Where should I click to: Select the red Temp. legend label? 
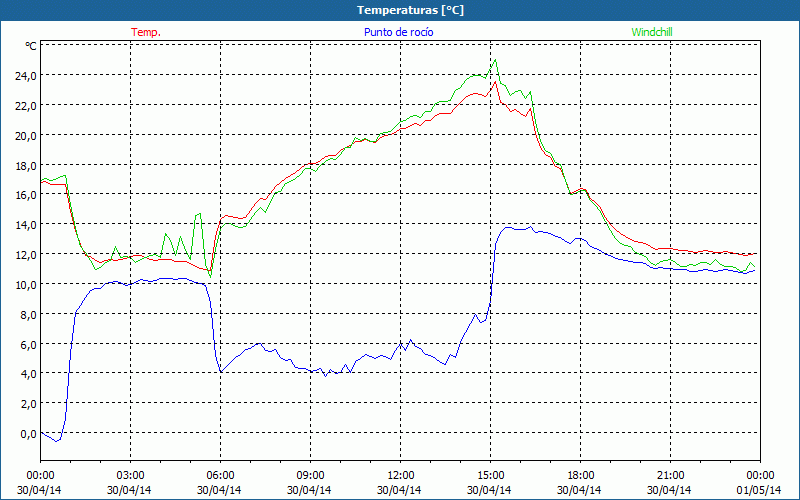(x=146, y=32)
